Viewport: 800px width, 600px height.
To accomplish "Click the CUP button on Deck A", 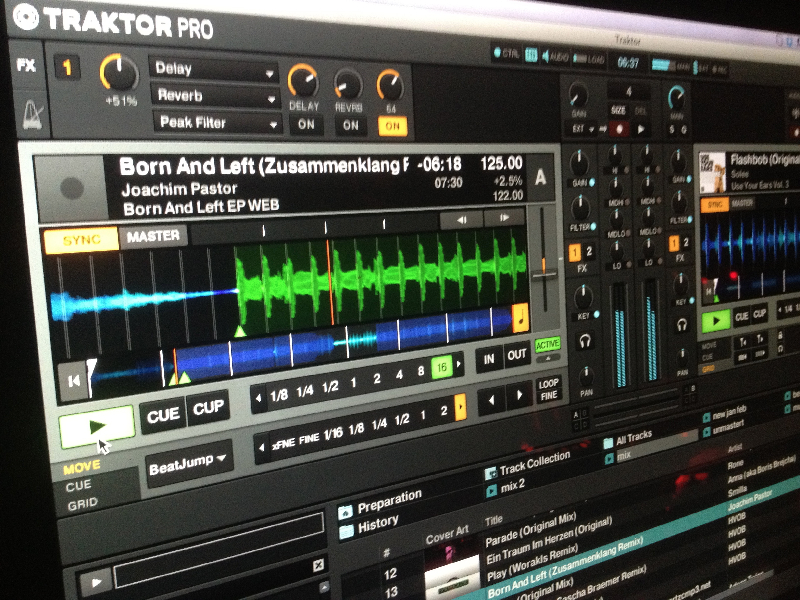I will [208, 408].
